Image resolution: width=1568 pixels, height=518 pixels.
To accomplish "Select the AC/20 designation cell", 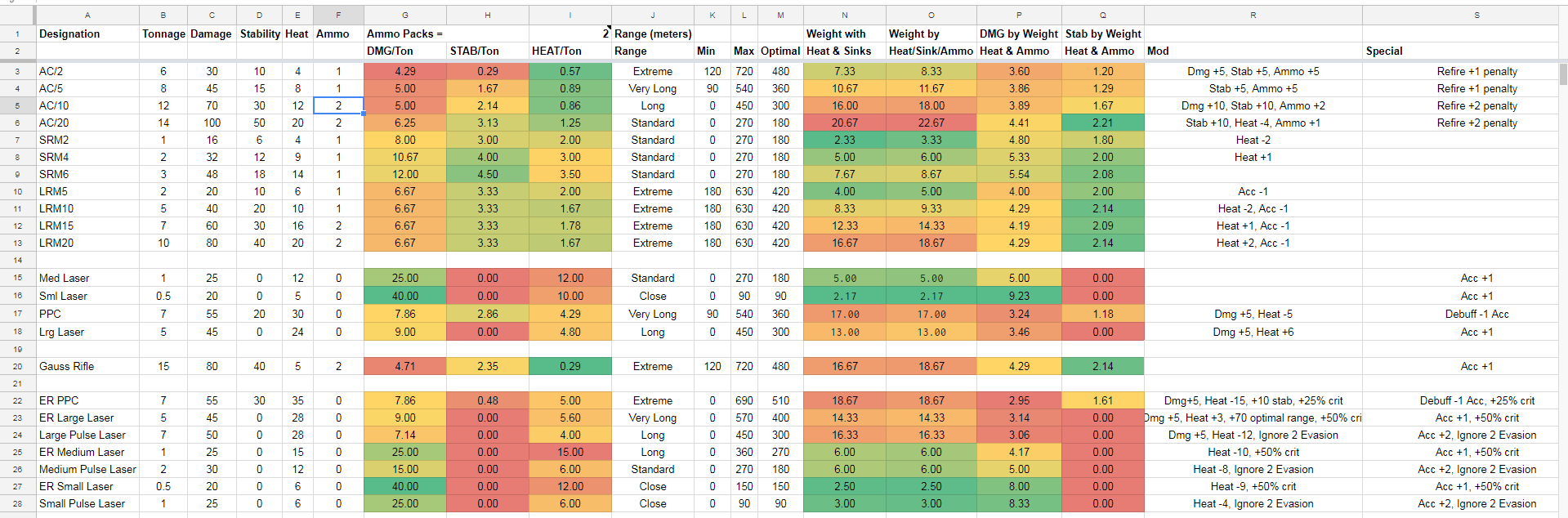I will click(x=87, y=123).
